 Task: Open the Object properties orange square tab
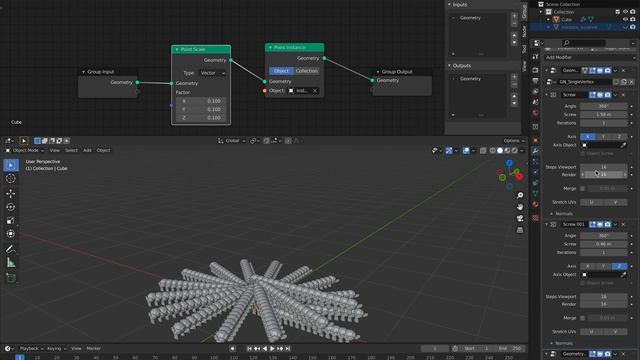click(536, 140)
